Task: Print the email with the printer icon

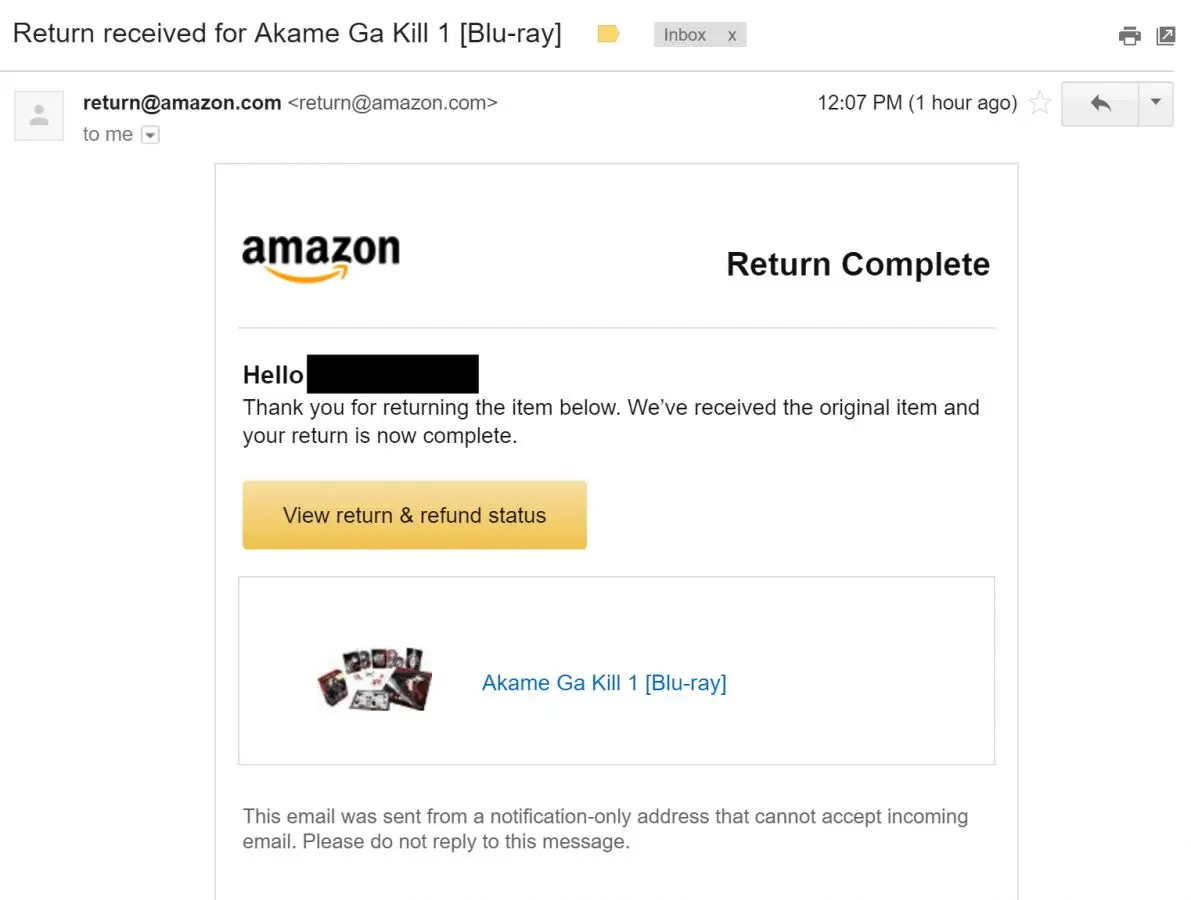Action: 1130,37
